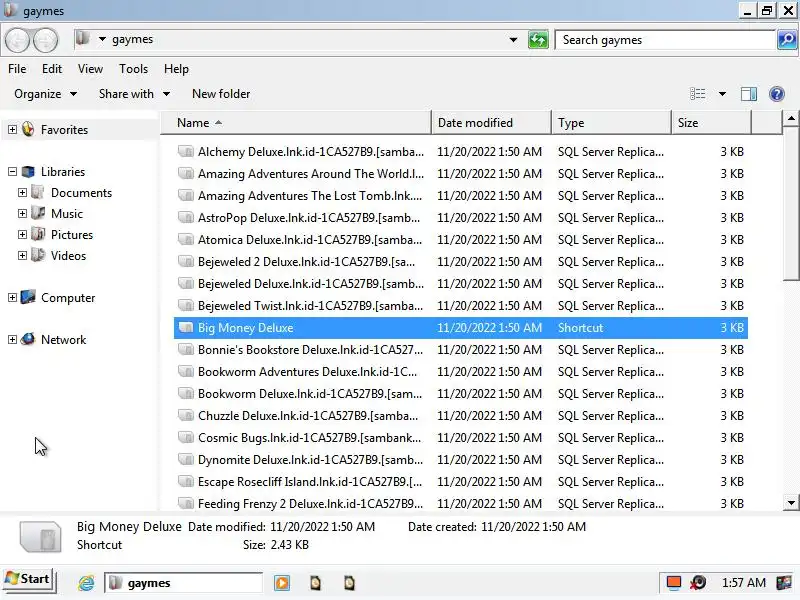Viewport: 800px width, 600px height.
Task: Expand the Network tree node
Action: click(12, 339)
